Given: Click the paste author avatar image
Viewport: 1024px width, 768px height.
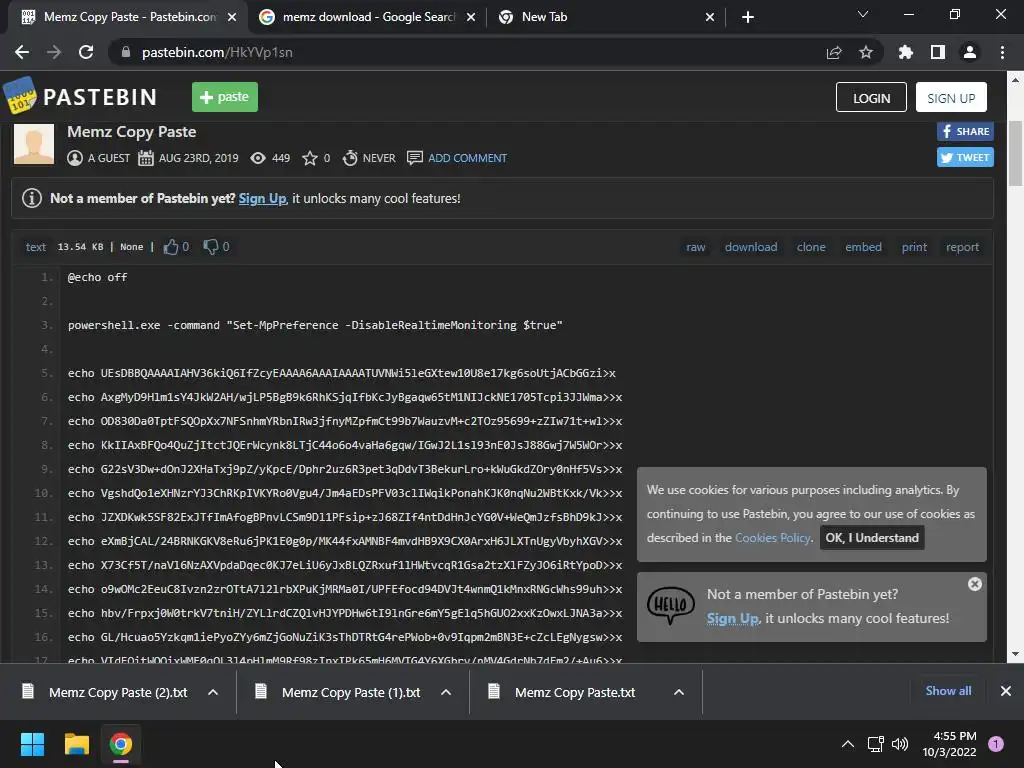Looking at the screenshot, I should pyautogui.click(x=34, y=144).
